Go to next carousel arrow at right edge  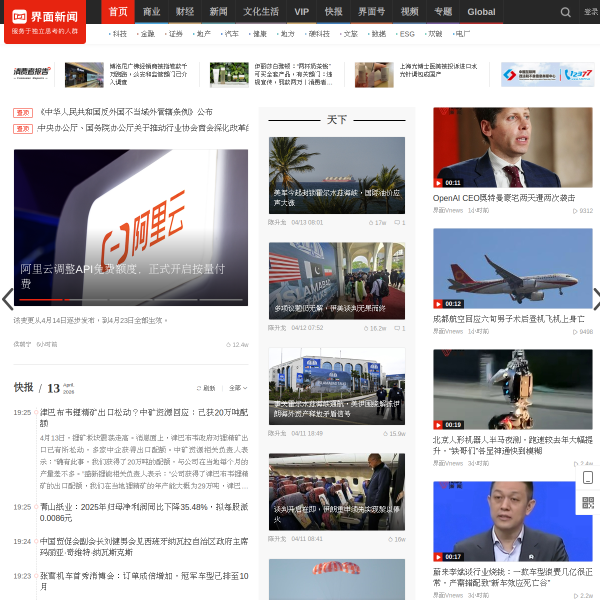596,299
